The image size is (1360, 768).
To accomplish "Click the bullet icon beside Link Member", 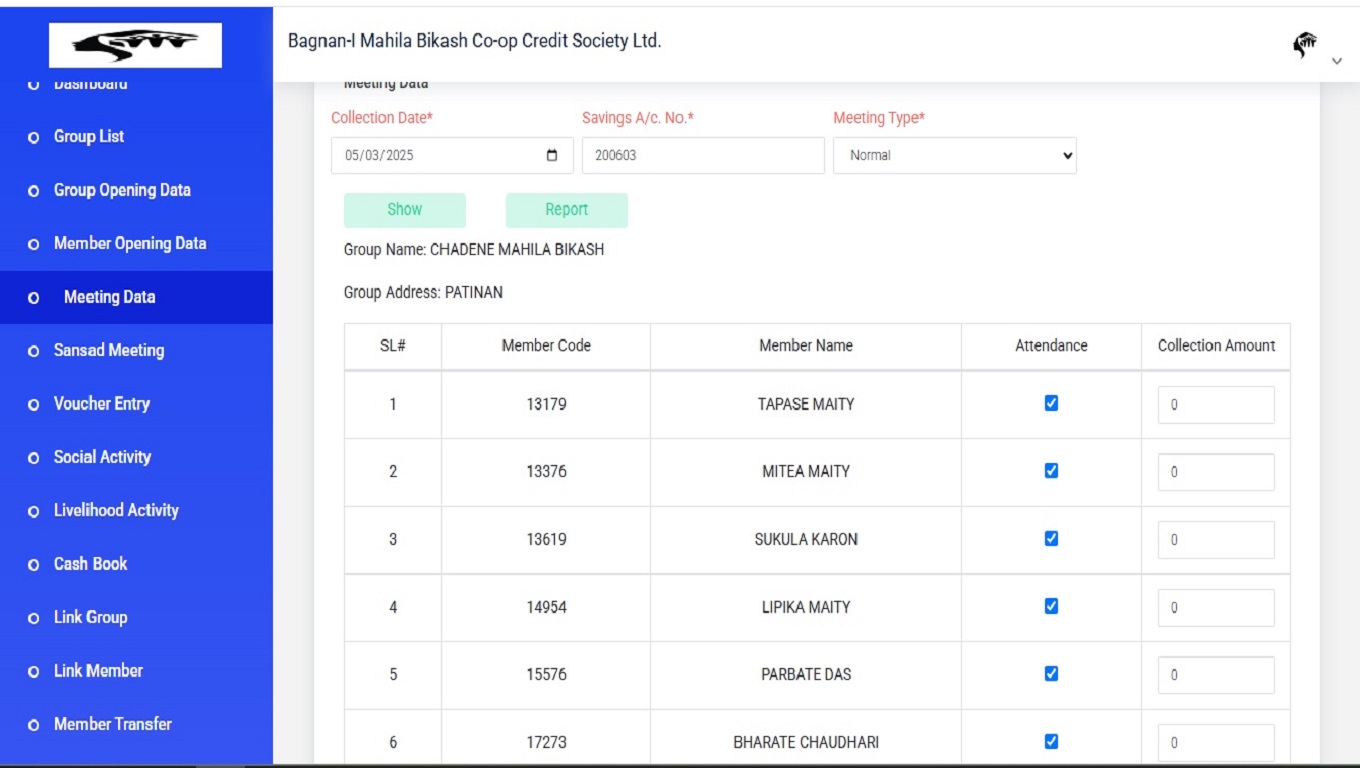I will (x=34, y=672).
